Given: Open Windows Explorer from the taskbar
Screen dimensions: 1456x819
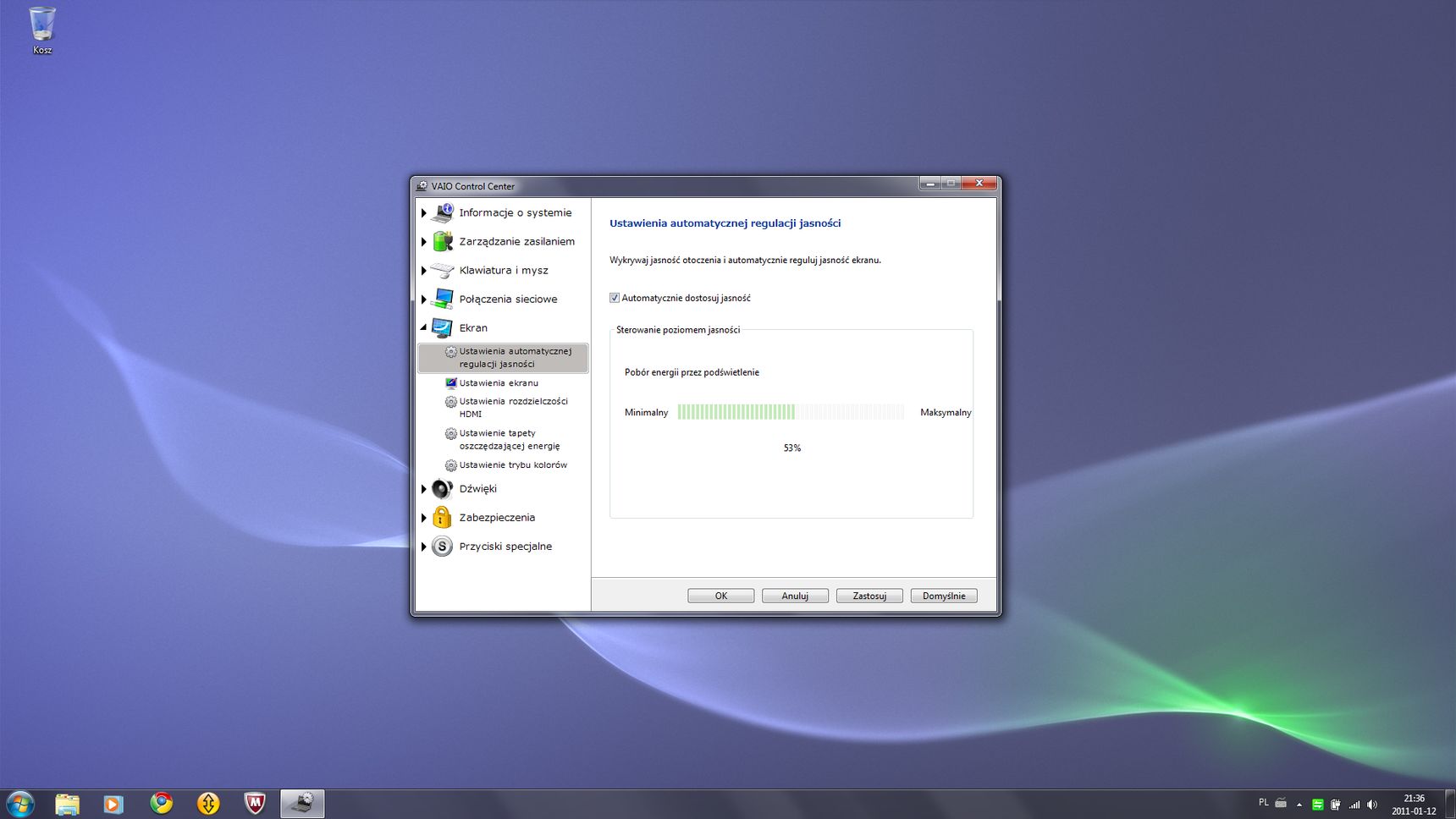Looking at the screenshot, I should point(67,804).
